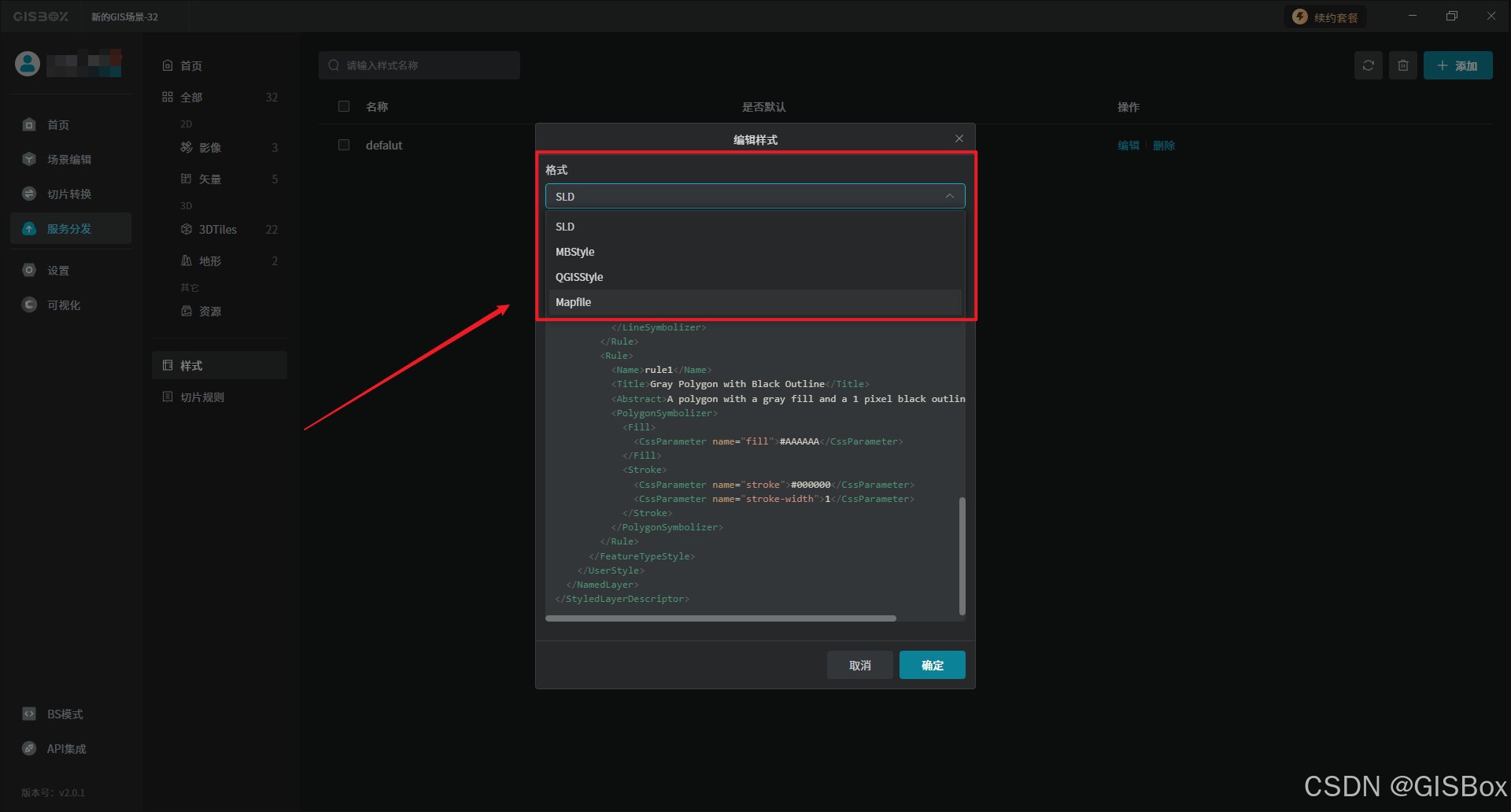Click the 全部 grid icon
This screenshot has width=1511, height=812.
coord(168,97)
